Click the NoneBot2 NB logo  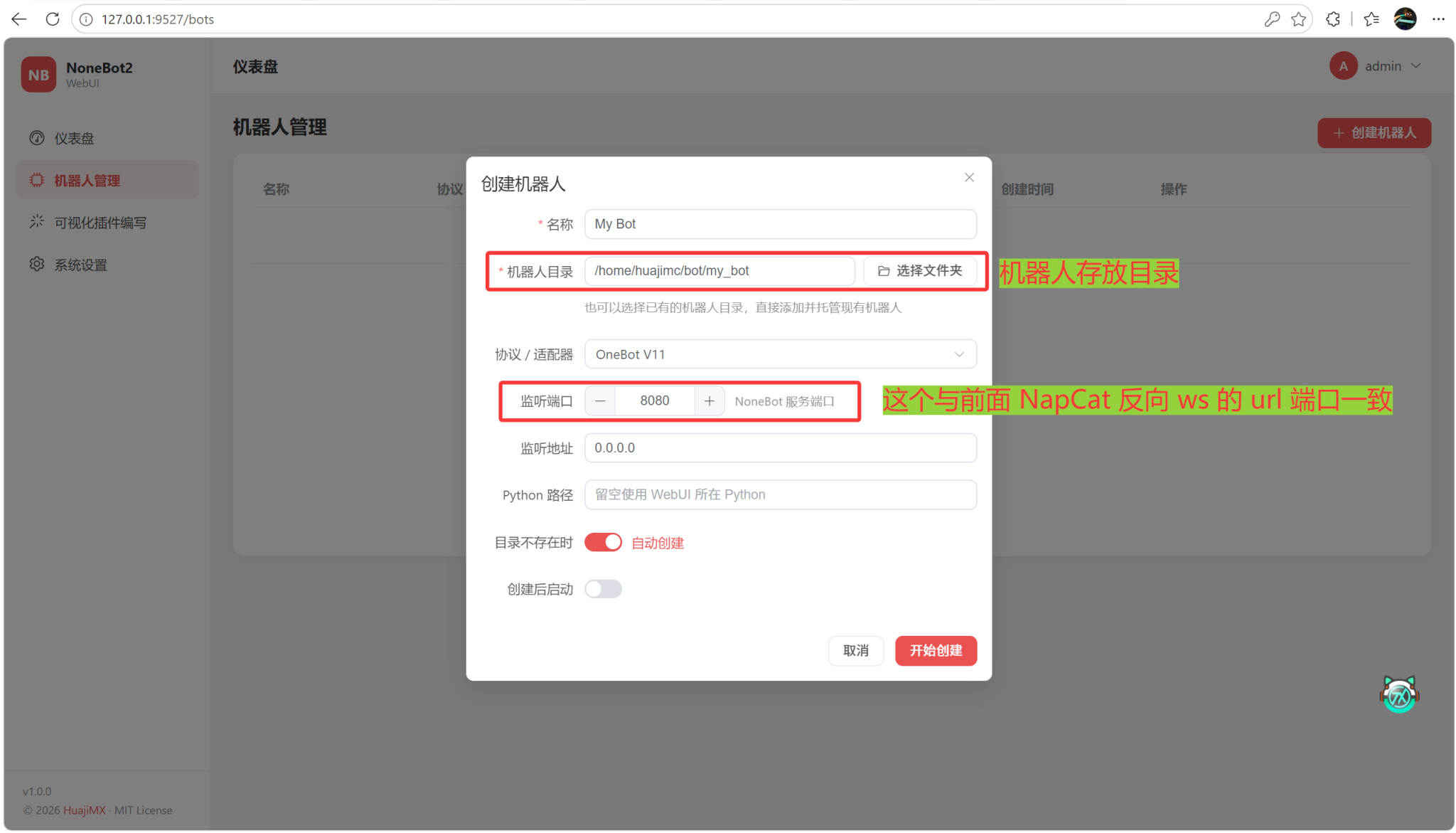pyautogui.click(x=38, y=75)
